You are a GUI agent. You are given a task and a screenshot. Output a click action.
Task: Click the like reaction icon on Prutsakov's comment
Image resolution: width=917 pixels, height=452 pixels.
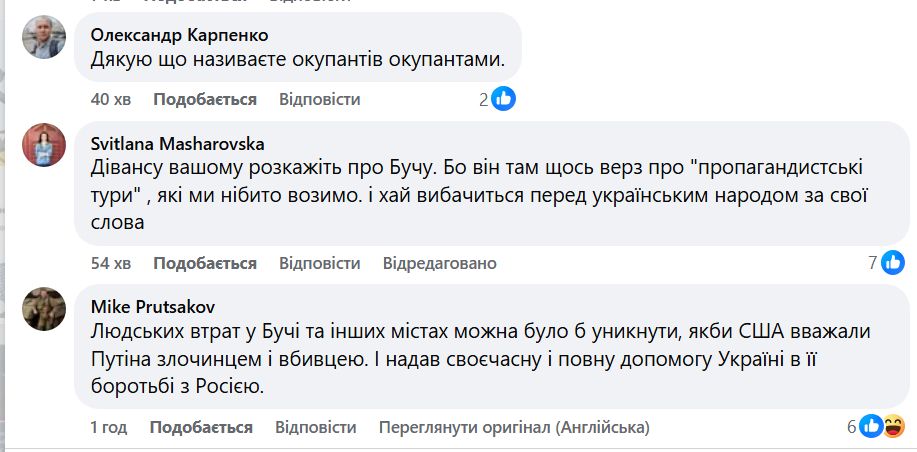pos(872,426)
